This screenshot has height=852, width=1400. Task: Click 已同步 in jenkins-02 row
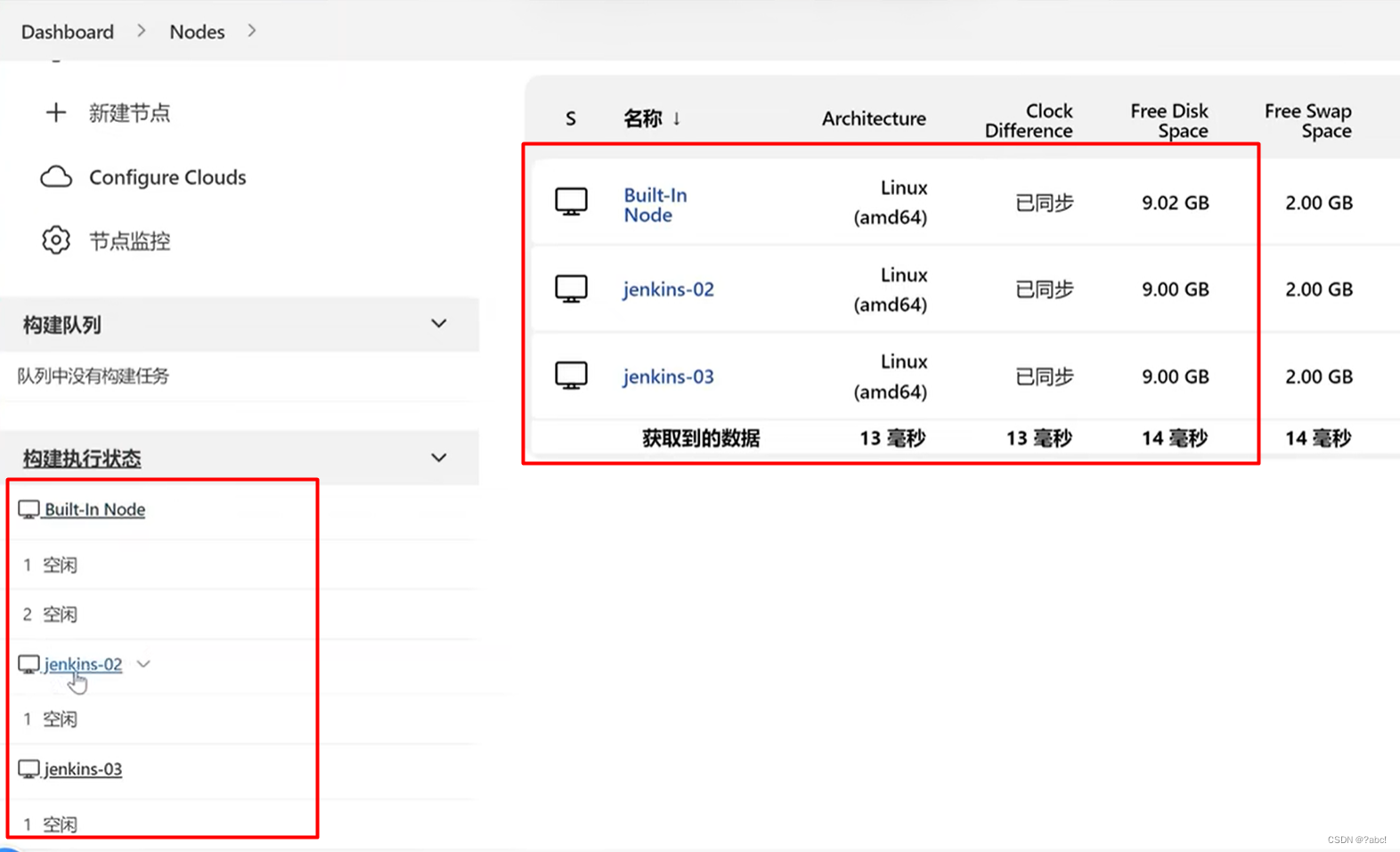click(x=1045, y=289)
